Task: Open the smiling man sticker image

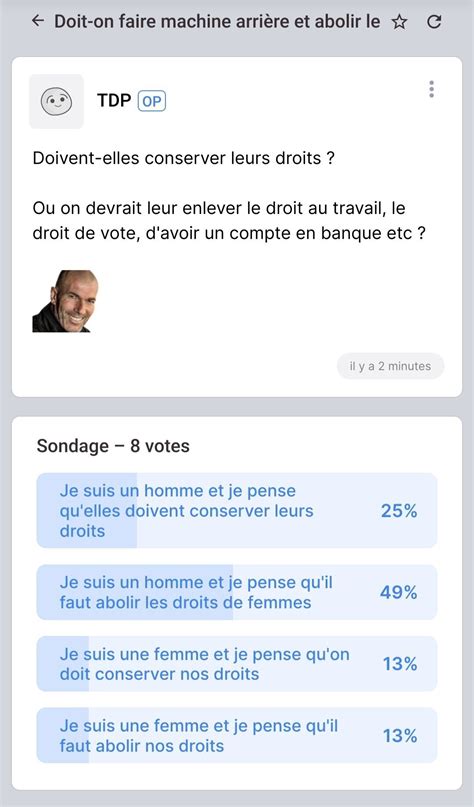Action: (x=65, y=301)
